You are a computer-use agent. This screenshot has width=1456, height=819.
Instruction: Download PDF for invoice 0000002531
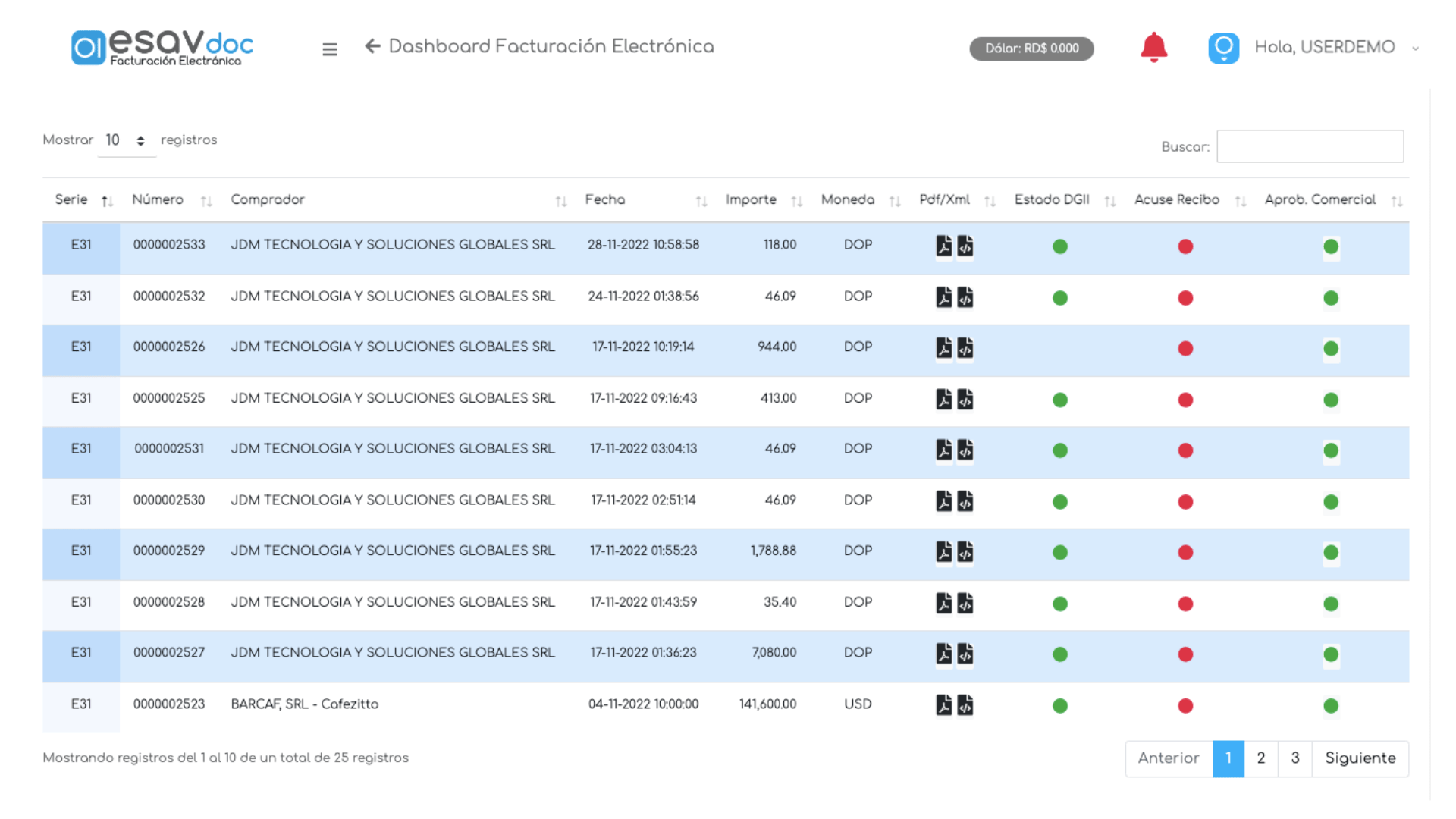[x=943, y=450]
